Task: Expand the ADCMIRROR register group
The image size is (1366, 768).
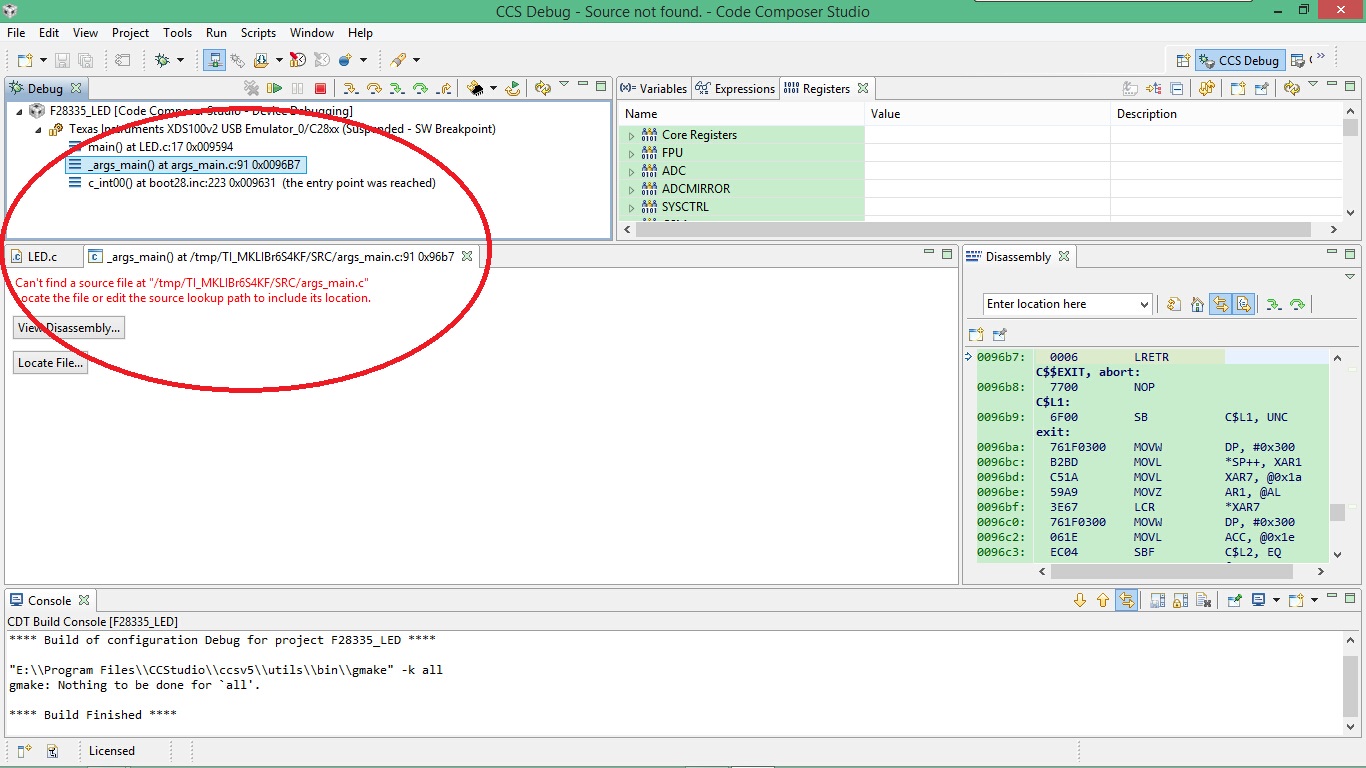Action: pyautogui.click(x=631, y=189)
